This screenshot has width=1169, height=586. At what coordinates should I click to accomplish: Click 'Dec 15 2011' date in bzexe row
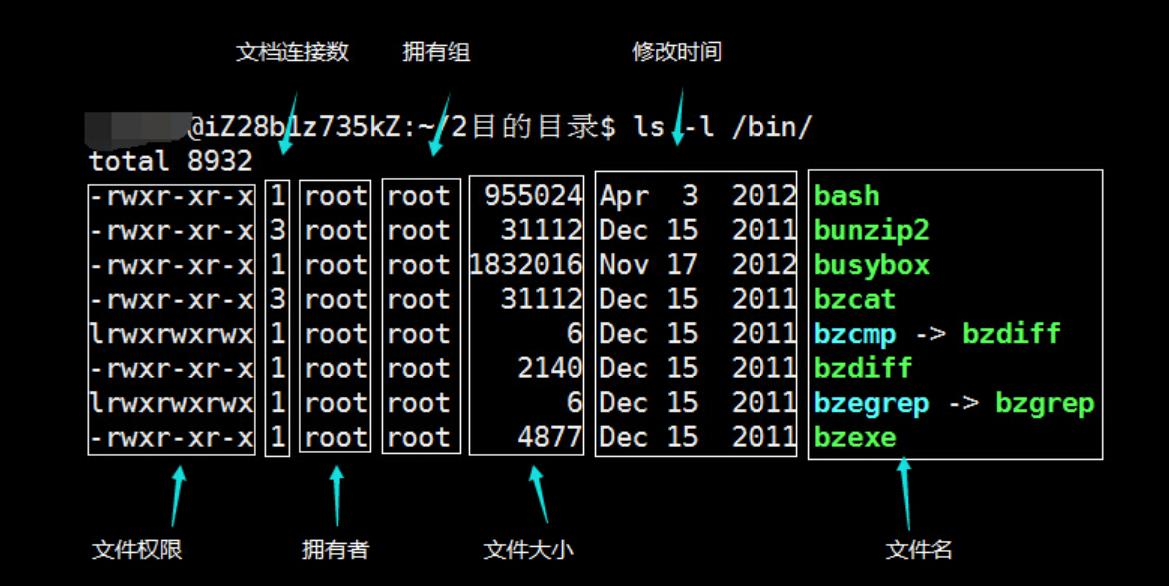[699, 437]
